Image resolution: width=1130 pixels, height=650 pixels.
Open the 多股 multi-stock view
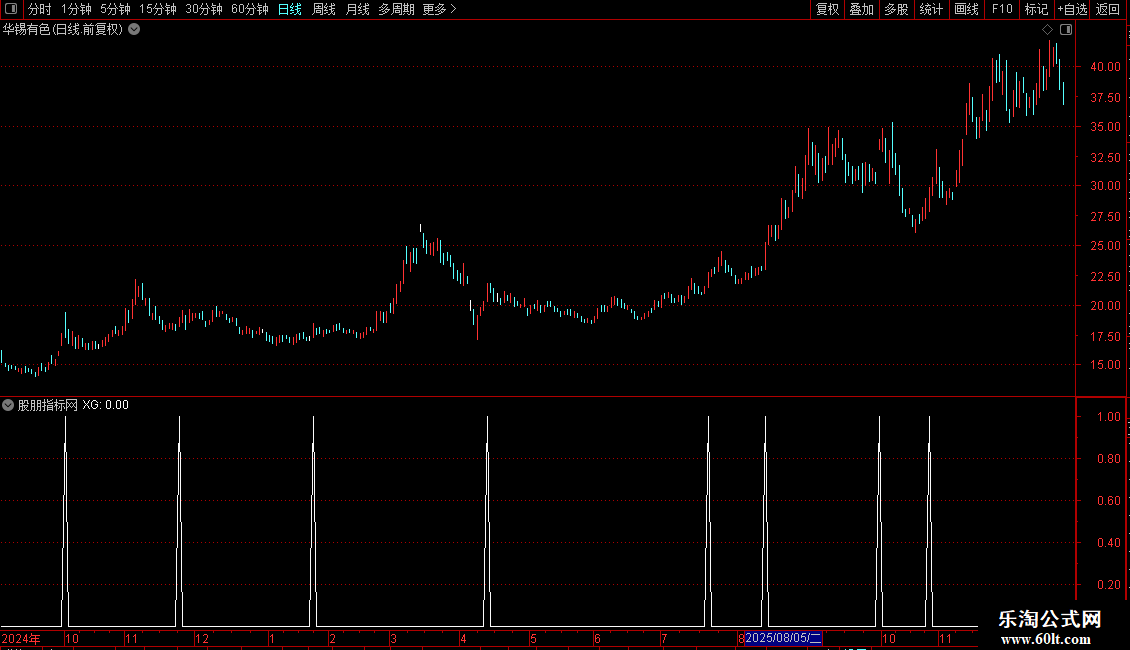point(896,9)
